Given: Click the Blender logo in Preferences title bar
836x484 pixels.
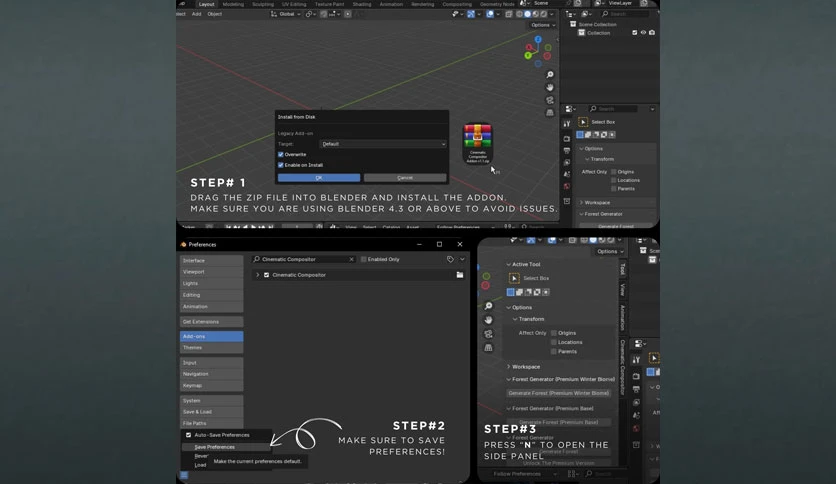Looking at the screenshot, I should [183, 245].
